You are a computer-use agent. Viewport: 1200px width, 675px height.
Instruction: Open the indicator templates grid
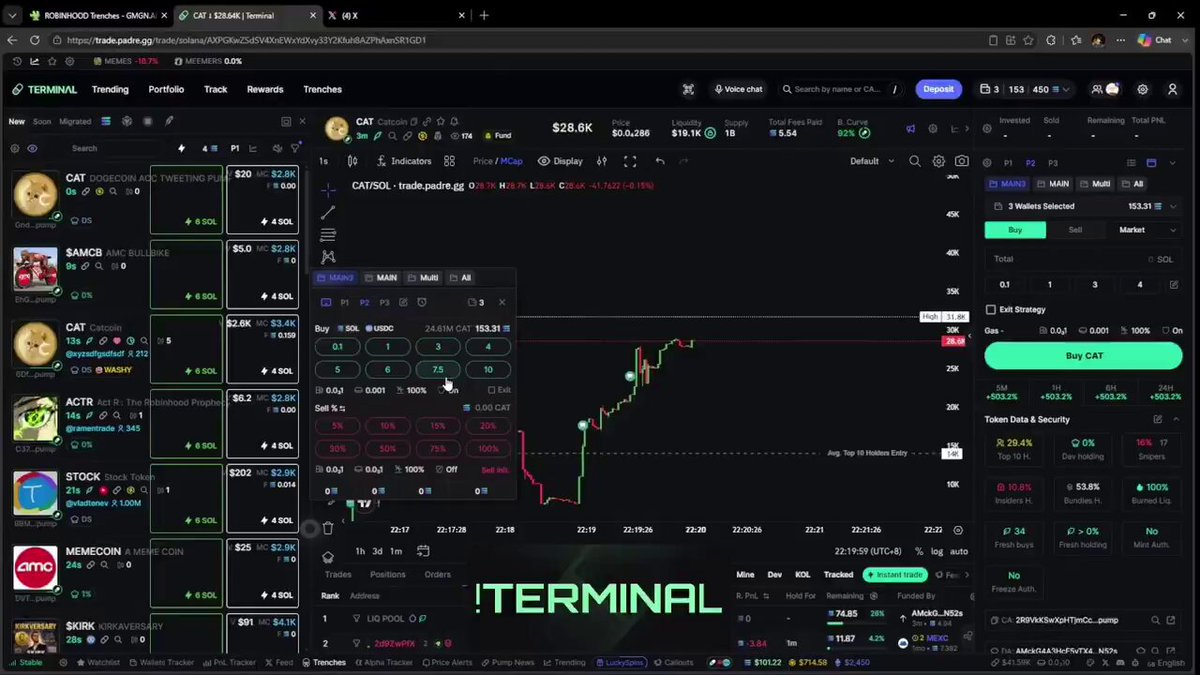(x=451, y=161)
